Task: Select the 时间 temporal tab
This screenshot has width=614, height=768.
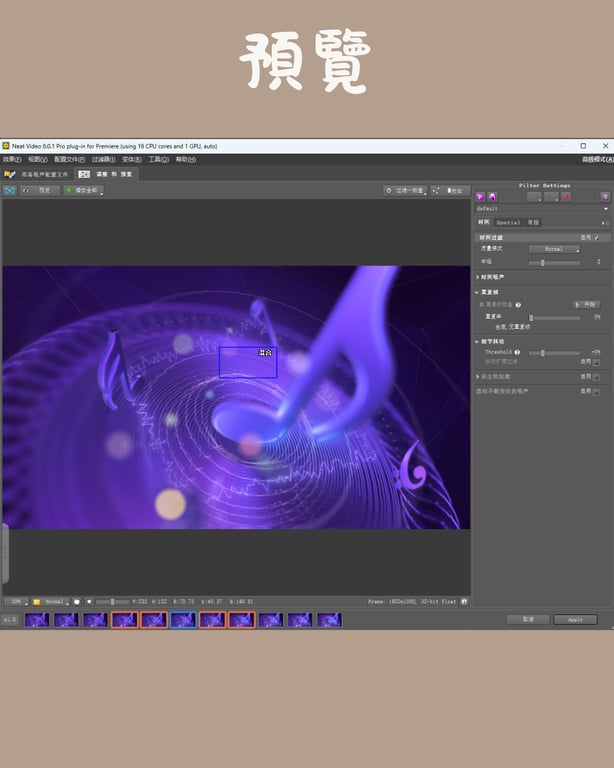Action: [x=484, y=222]
